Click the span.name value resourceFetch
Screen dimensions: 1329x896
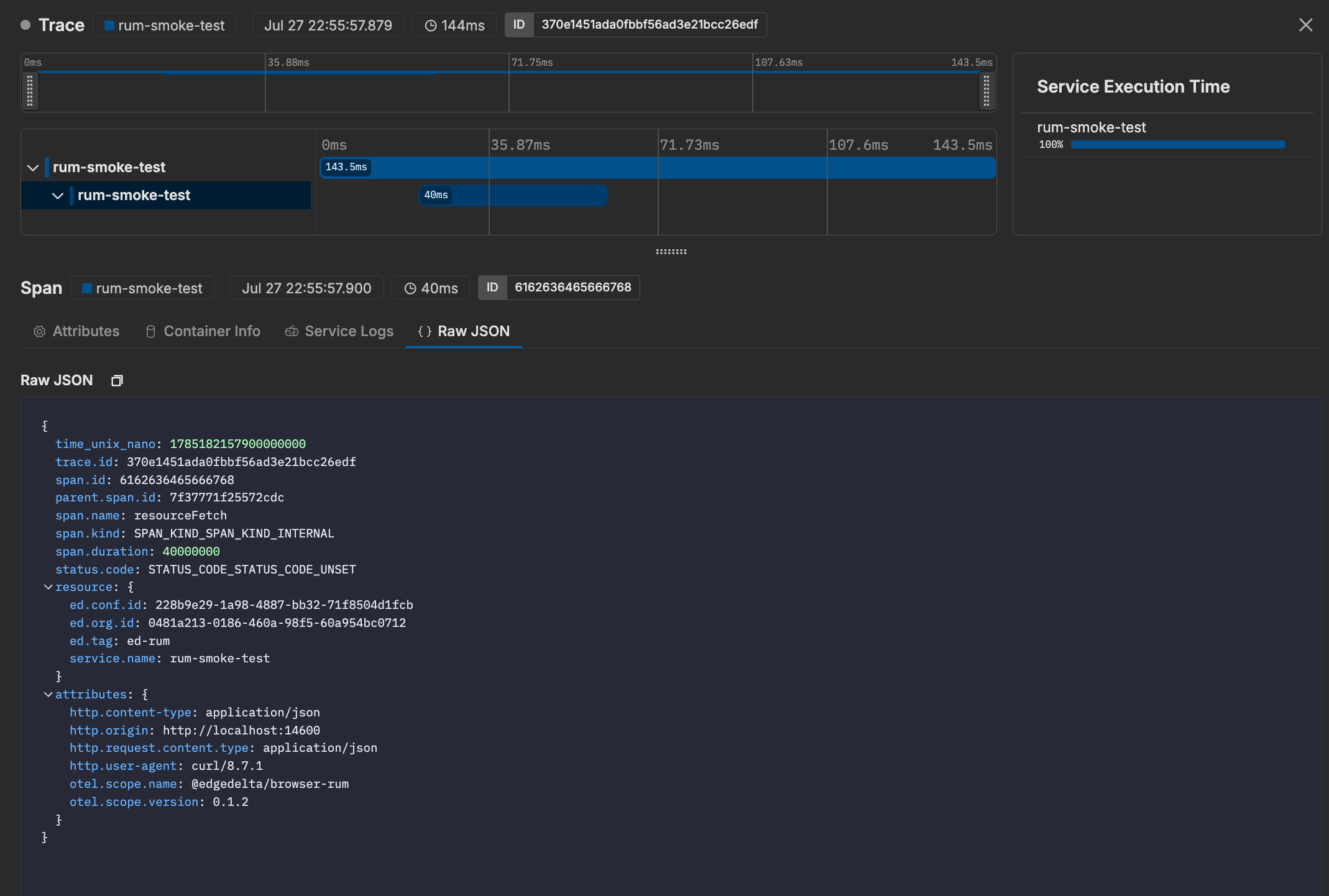[180, 516]
